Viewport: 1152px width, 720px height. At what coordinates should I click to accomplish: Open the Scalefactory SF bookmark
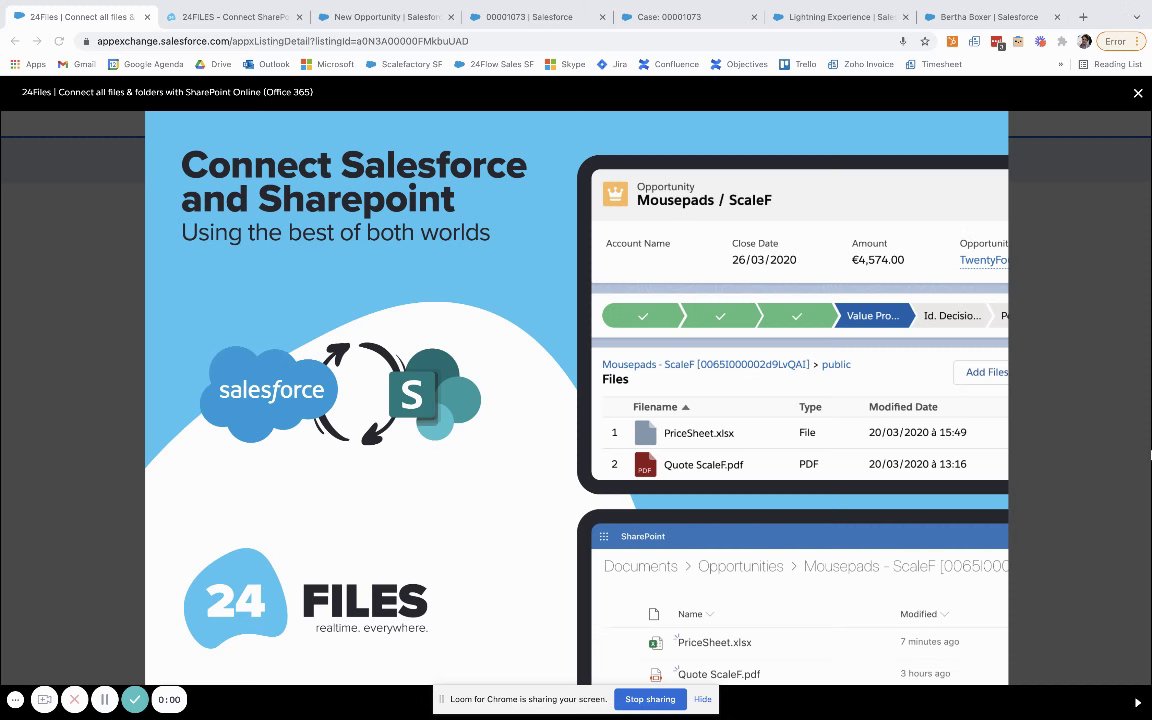point(404,64)
